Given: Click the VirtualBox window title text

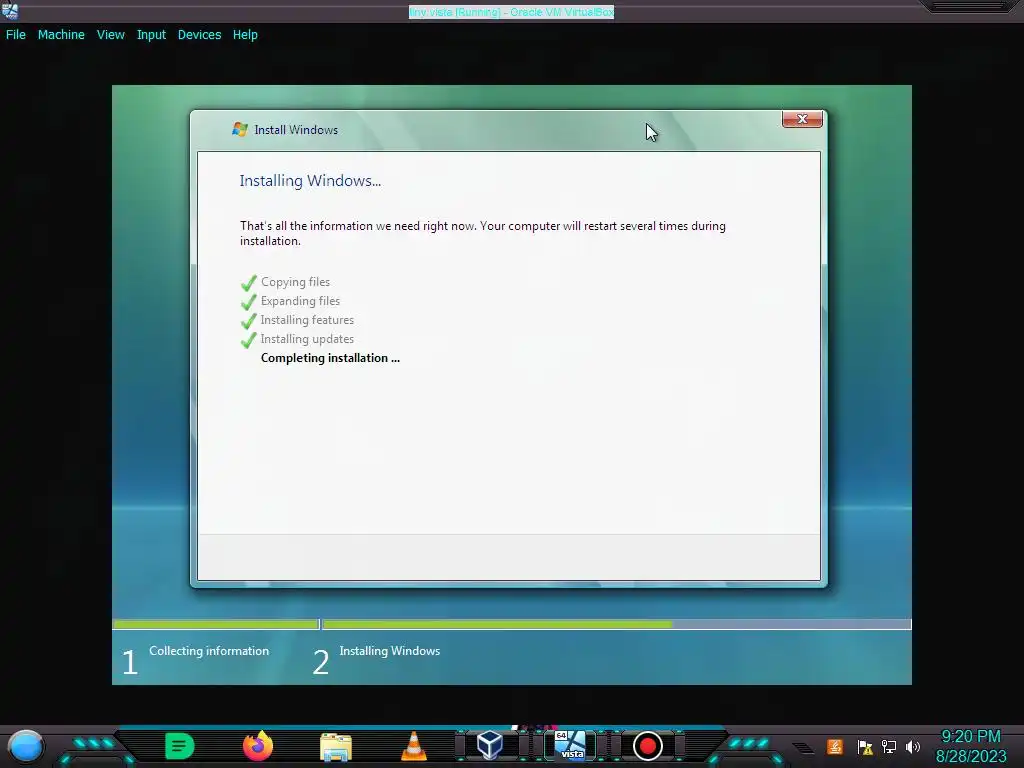Looking at the screenshot, I should [511, 12].
